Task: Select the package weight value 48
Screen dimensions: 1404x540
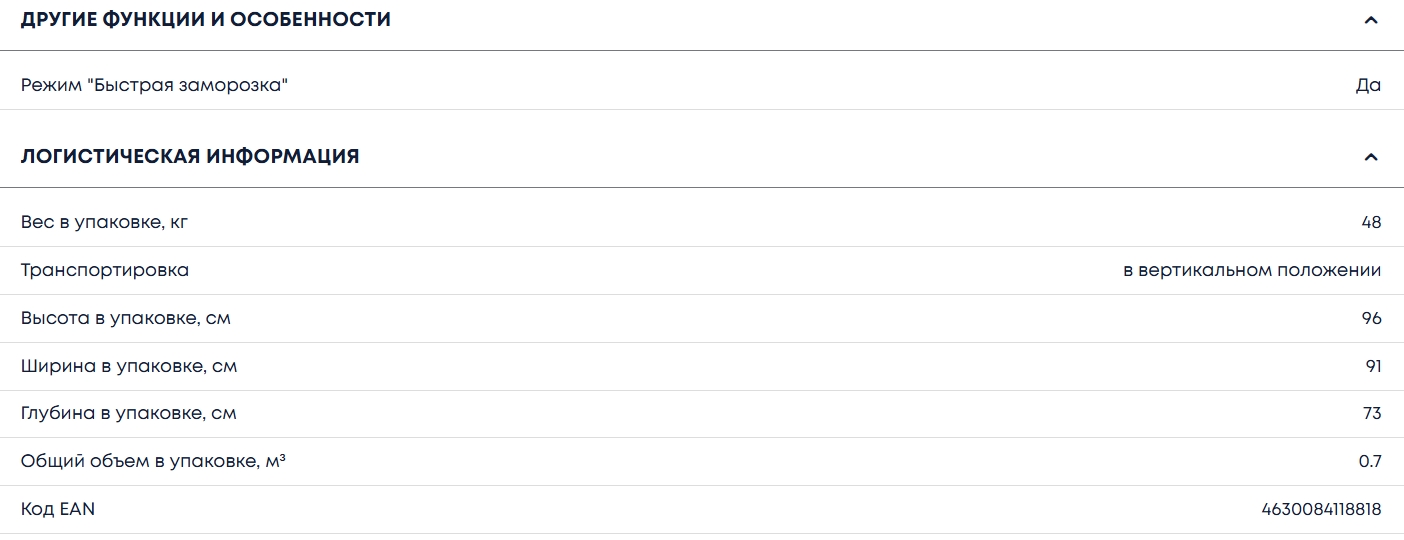Action: coord(1371,222)
